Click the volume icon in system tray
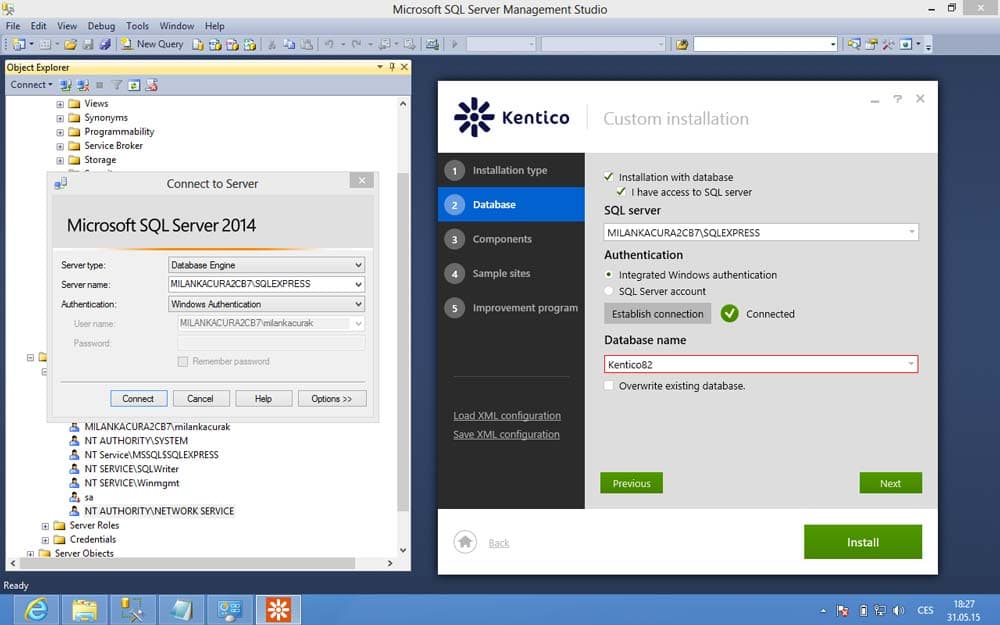Viewport: 1000px width, 625px height. 898,610
